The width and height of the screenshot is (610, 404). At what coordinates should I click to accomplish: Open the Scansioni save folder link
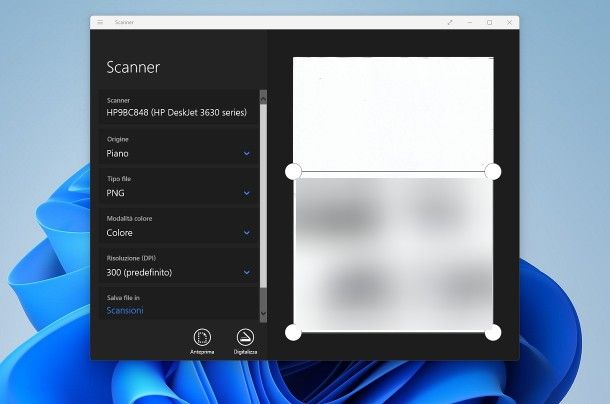pyautogui.click(x=125, y=310)
